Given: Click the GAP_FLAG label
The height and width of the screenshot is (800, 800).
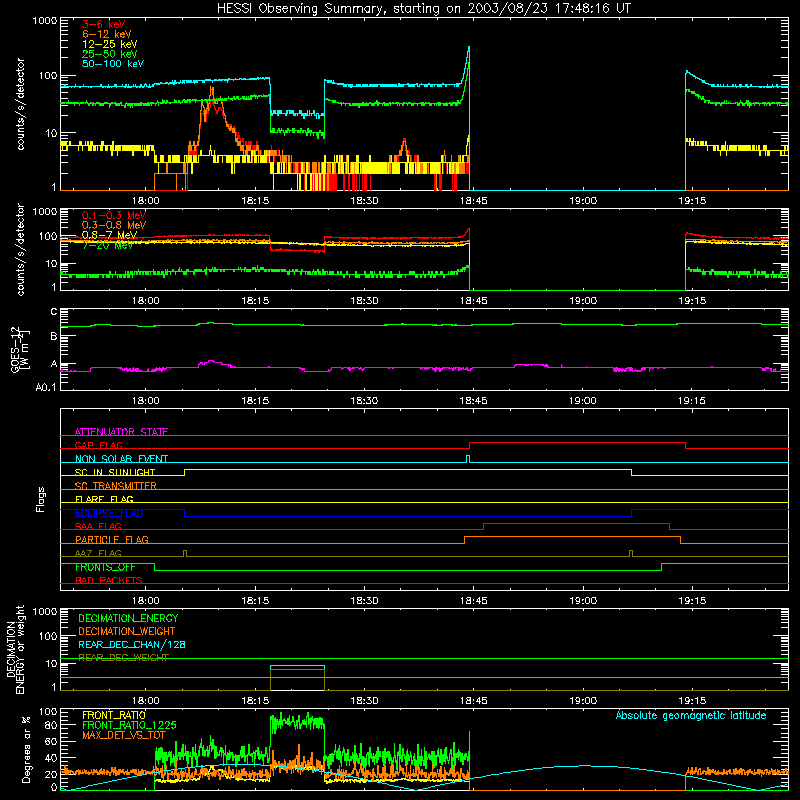Looking at the screenshot, I should 98,445.
